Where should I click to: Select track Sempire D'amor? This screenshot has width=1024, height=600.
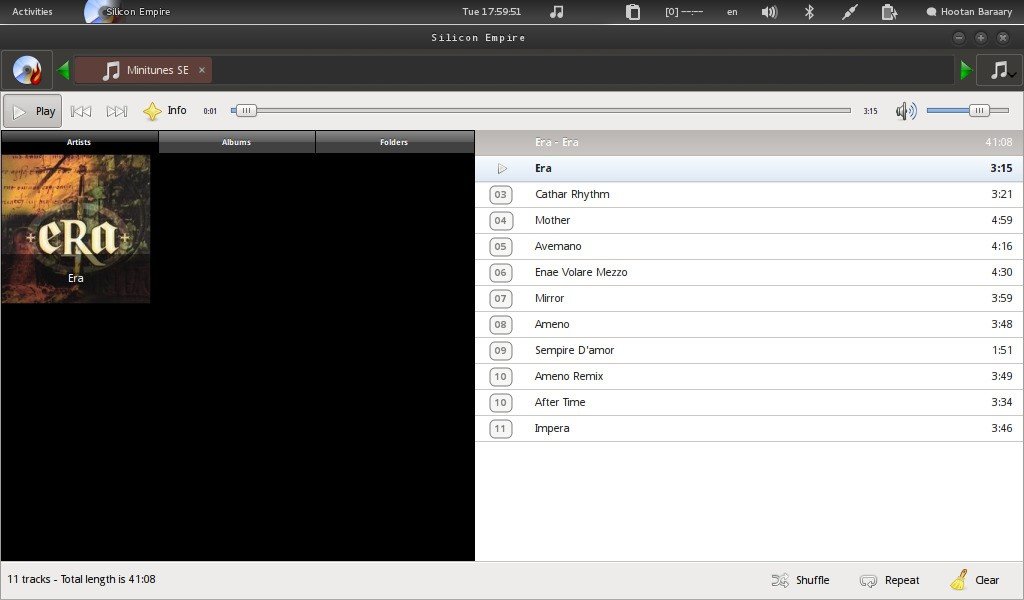(x=749, y=351)
